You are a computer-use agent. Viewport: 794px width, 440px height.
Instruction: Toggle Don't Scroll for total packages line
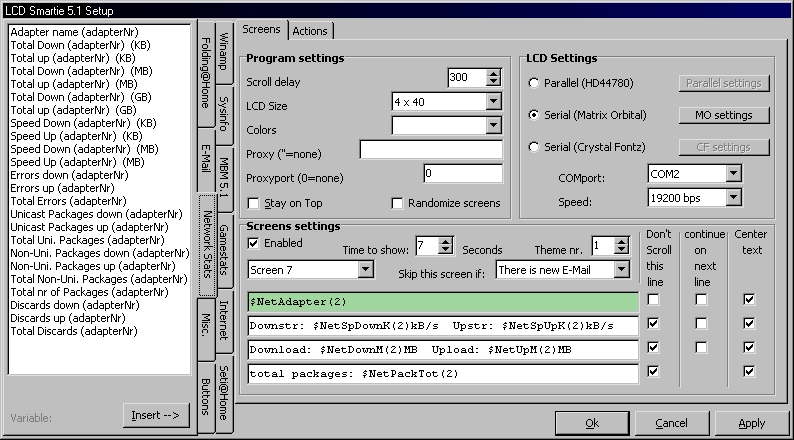[x=654, y=372]
